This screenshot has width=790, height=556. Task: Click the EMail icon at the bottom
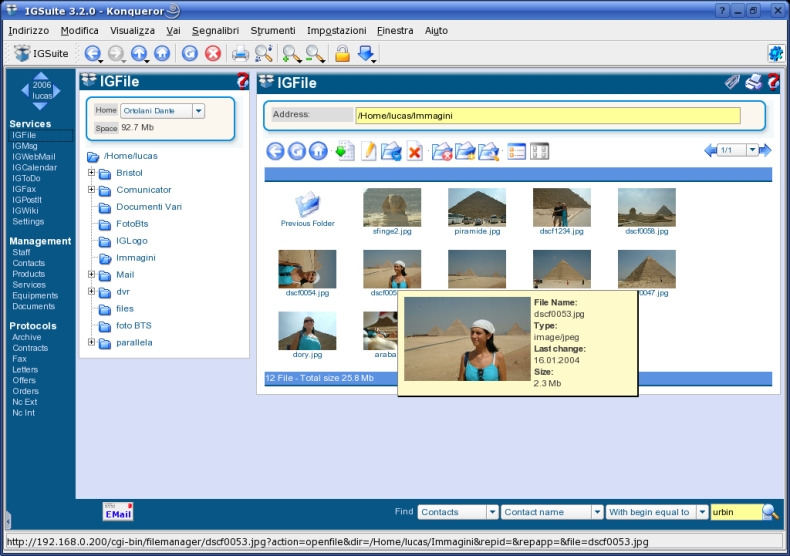[118, 511]
